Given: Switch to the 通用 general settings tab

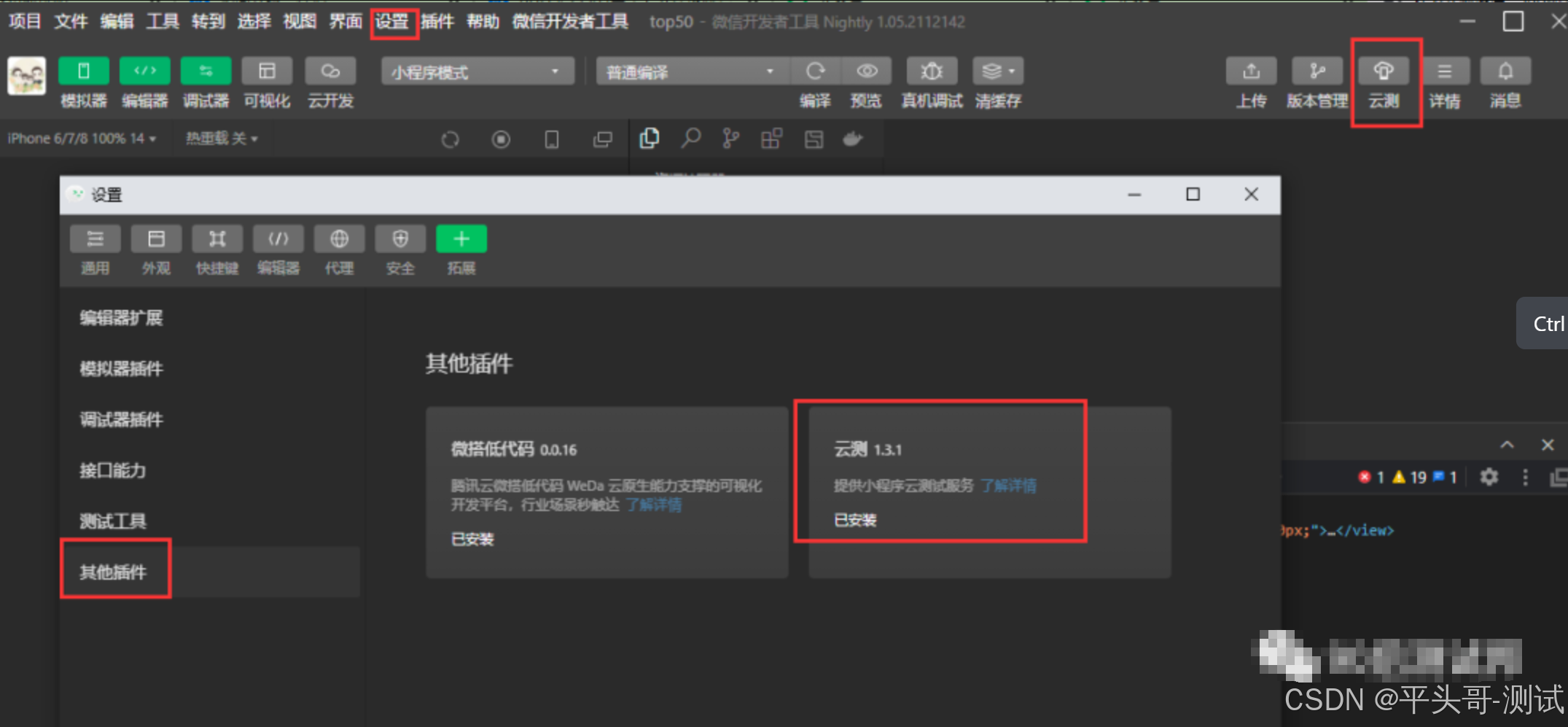Looking at the screenshot, I should pos(95,239).
